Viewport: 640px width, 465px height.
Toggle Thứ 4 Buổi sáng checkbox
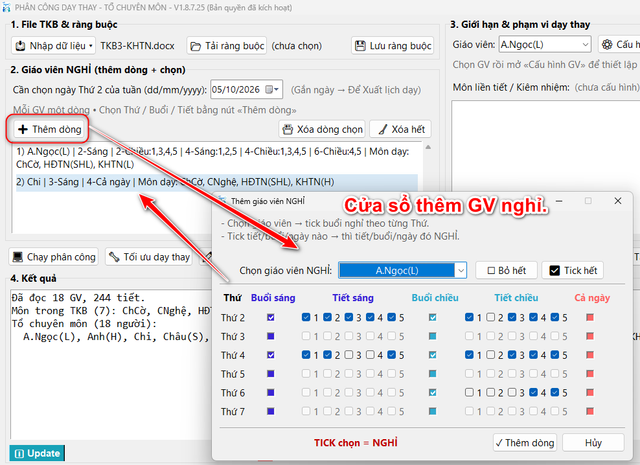[x=271, y=355]
